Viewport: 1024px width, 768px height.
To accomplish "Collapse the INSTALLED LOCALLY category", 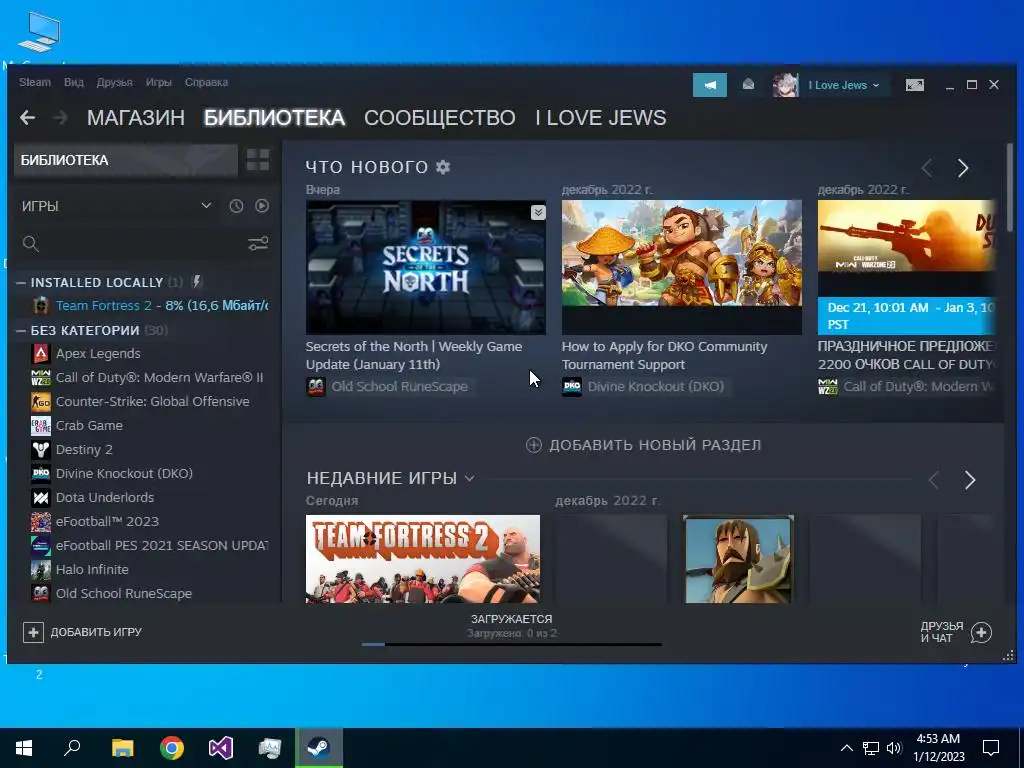I will coord(21,283).
